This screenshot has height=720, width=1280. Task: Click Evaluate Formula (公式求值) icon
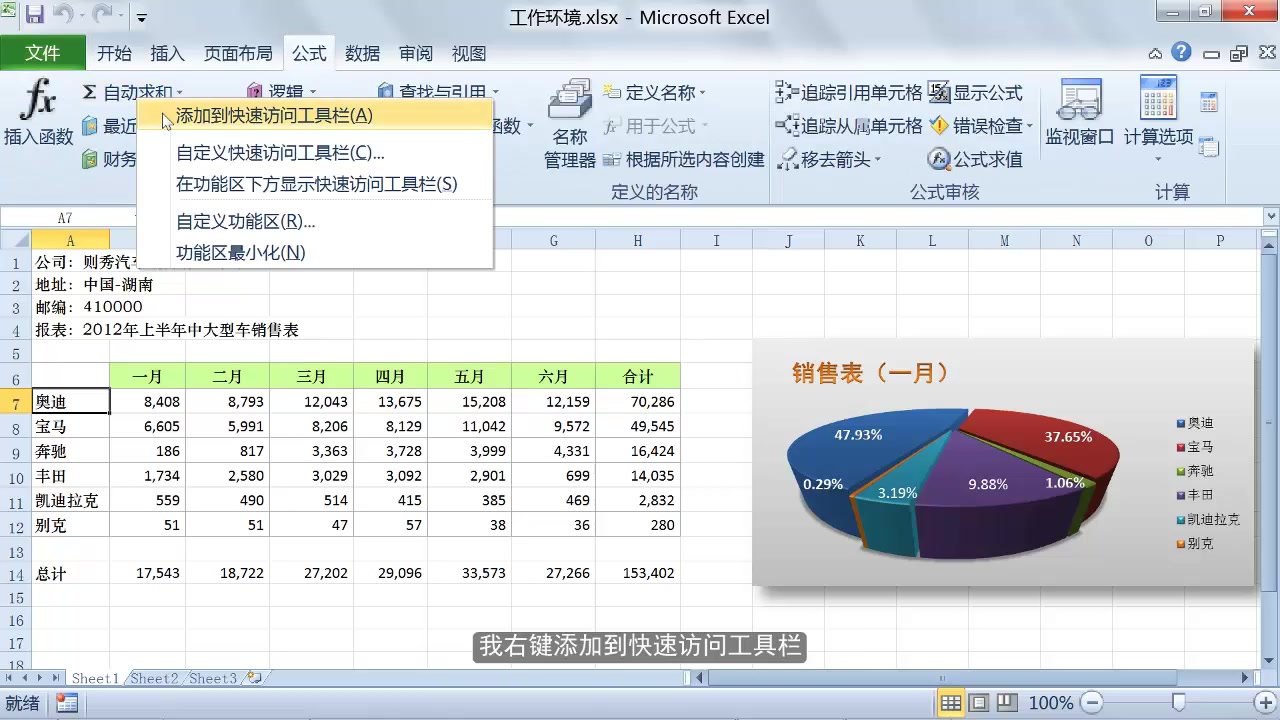938,159
